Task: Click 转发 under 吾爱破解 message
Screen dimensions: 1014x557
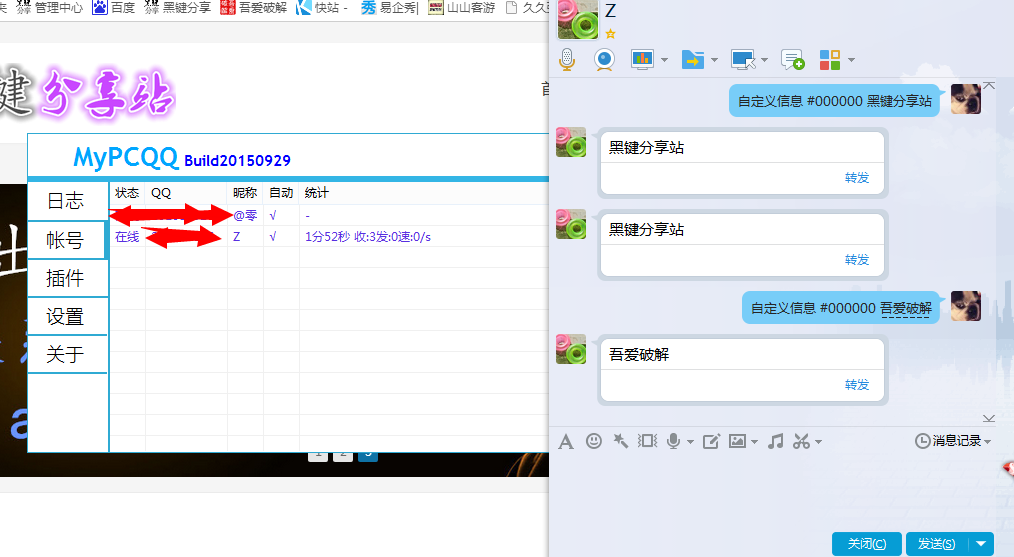Action: tap(857, 385)
